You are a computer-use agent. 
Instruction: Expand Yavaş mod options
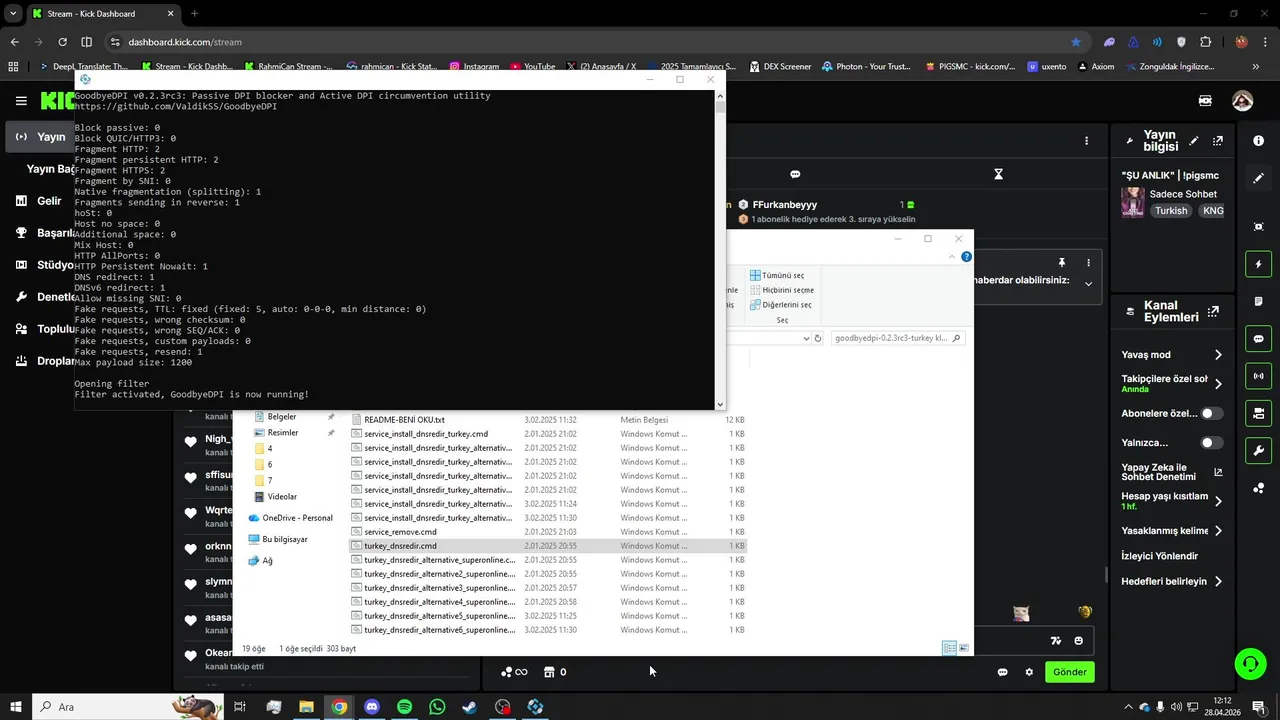1218,355
